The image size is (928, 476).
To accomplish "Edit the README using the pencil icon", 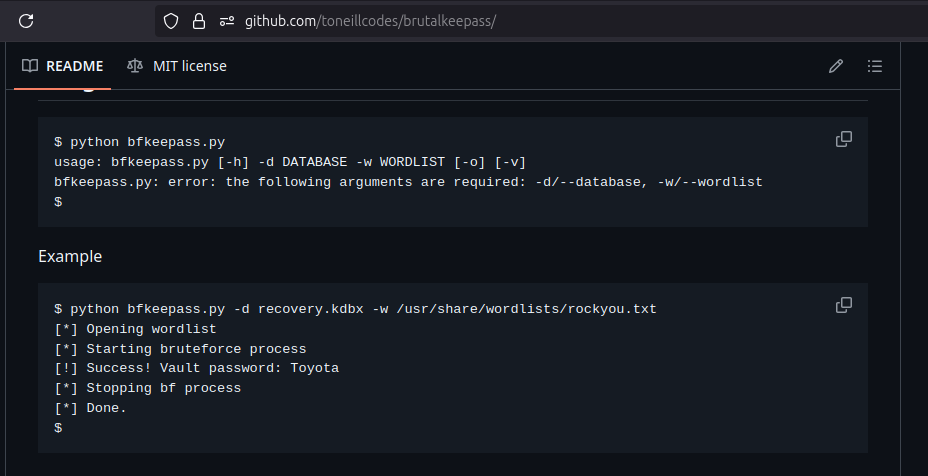I will (836, 66).
